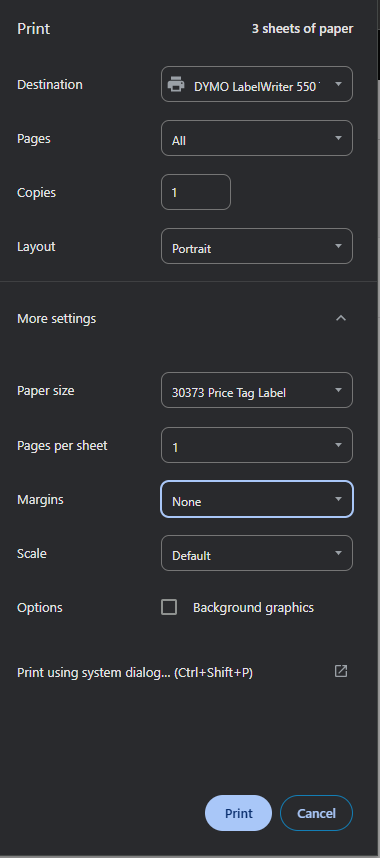Open the Scale dropdown set to Default
Image resolution: width=380 pixels, height=858 pixels.
(x=257, y=553)
